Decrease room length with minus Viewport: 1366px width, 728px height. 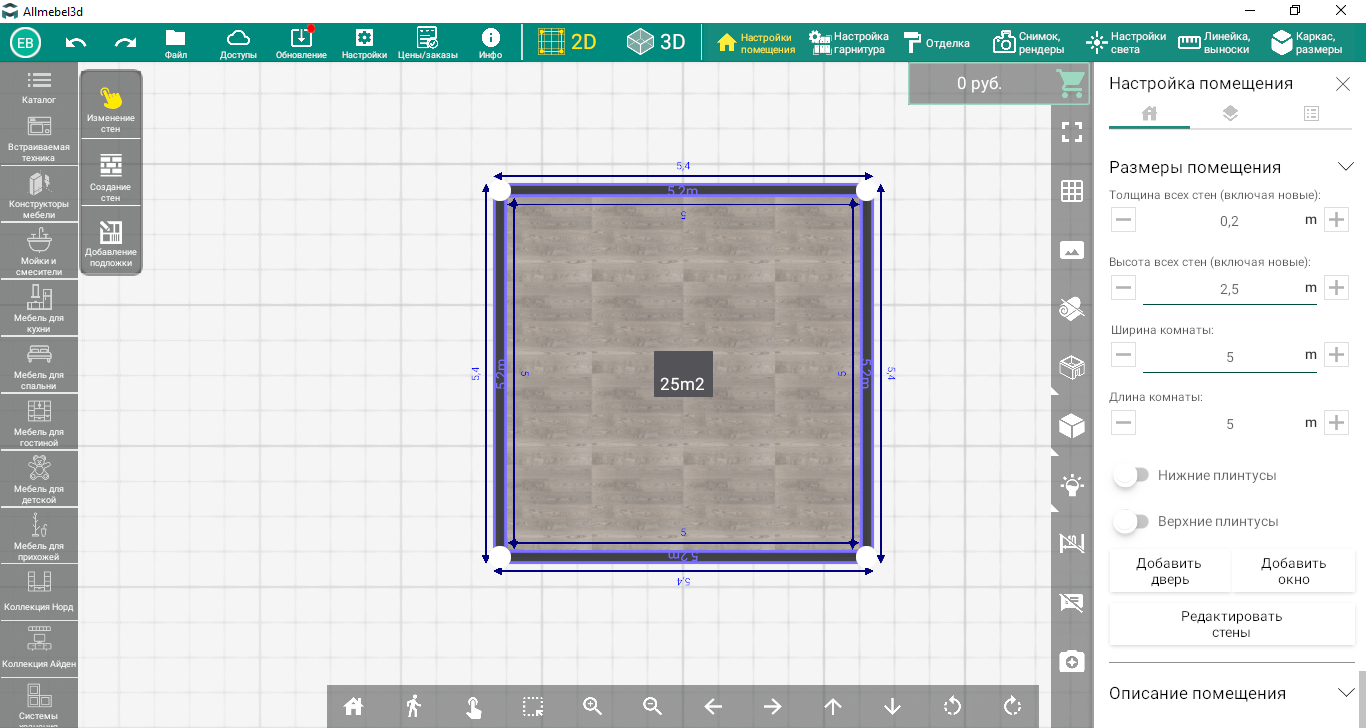point(1123,423)
